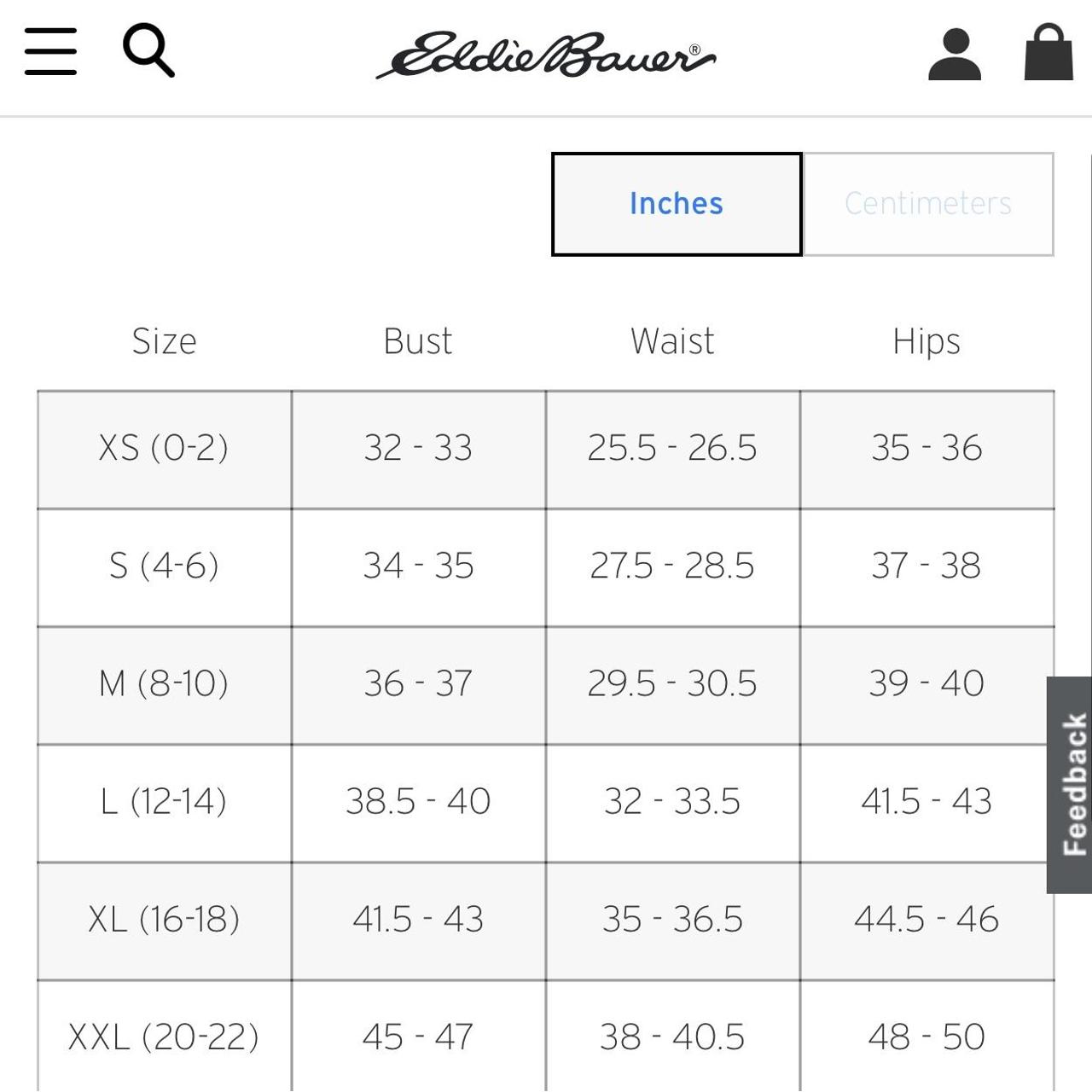1092x1092 pixels.
Task: Click the 44.5 - 46 hips cell
Action: tap(926, 919)
